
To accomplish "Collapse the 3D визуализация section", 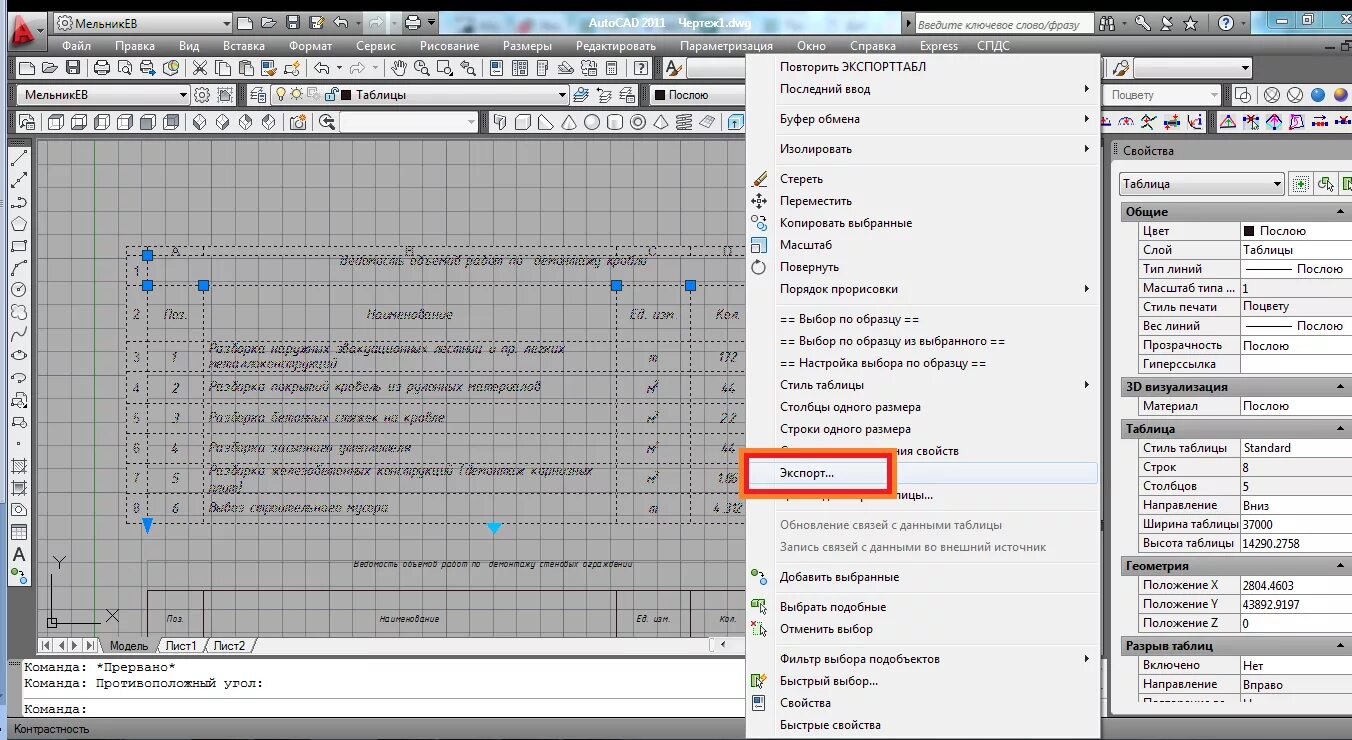I will point(1339,387).
